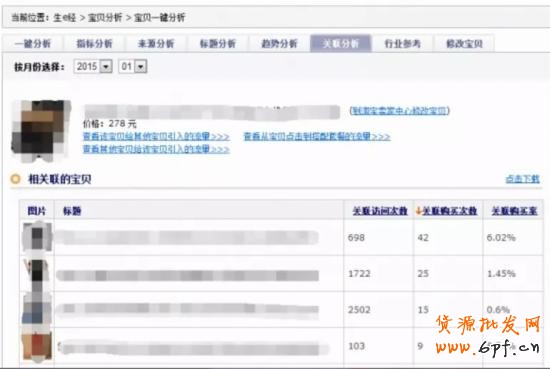Viewport: 550px width, 369px height.
Task: Select the 标题分析 tab
Action: click(x=218, y=43)
